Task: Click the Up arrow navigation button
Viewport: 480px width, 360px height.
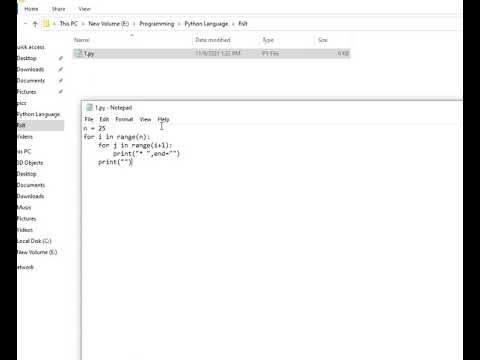Action: 35,24
